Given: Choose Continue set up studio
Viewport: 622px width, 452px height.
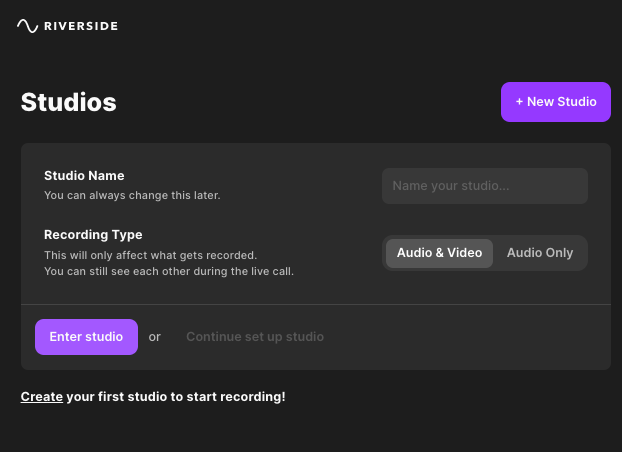Looking at the screenshot, I should 255,337.
